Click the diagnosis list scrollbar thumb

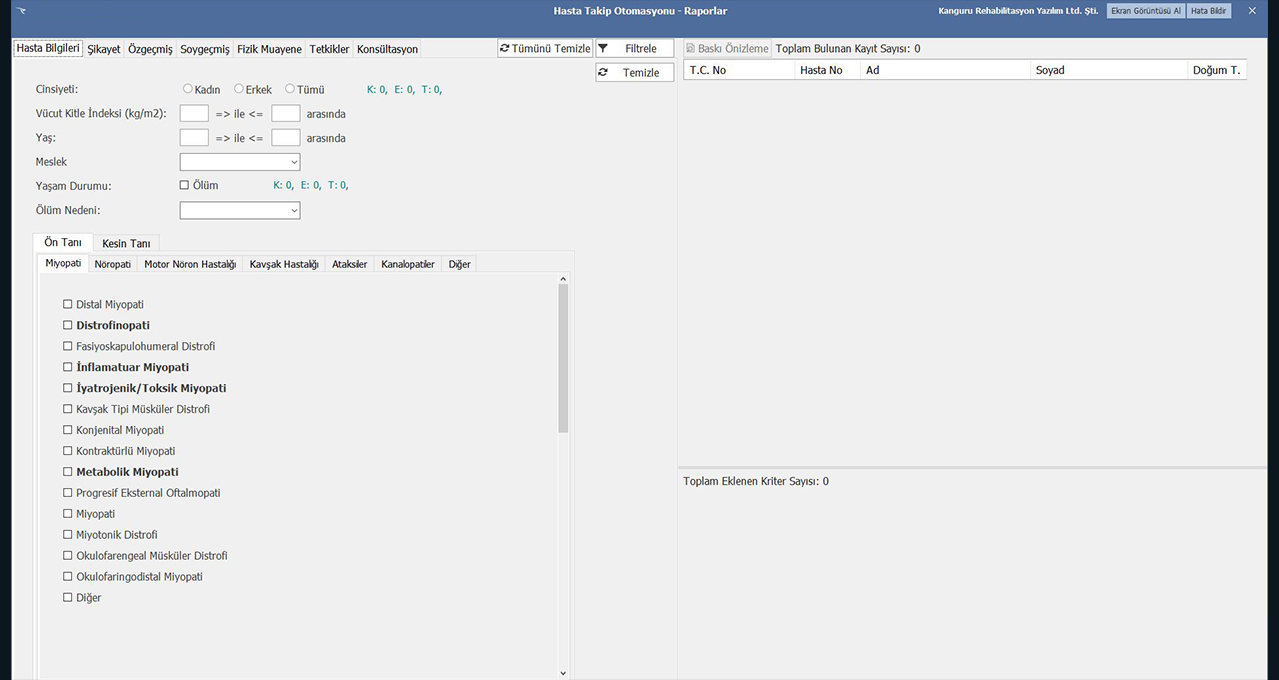pos(563,358)
